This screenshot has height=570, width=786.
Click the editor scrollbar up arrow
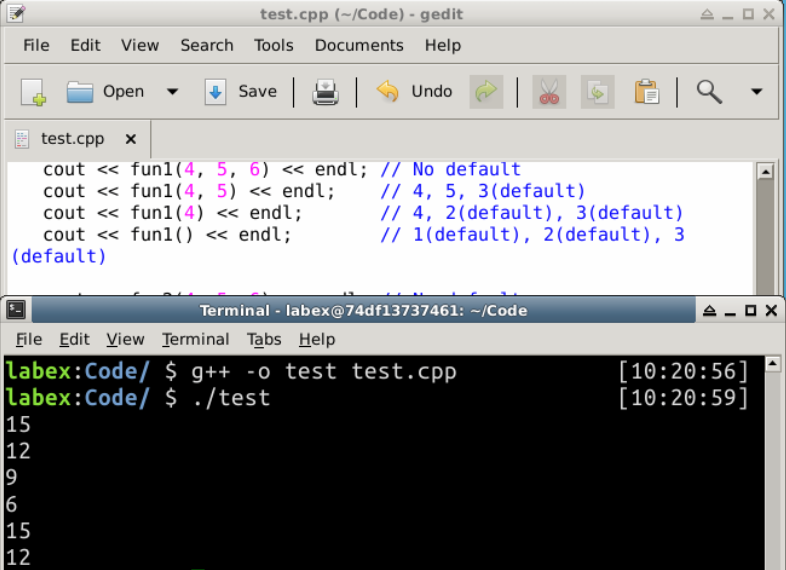point(765,171)
